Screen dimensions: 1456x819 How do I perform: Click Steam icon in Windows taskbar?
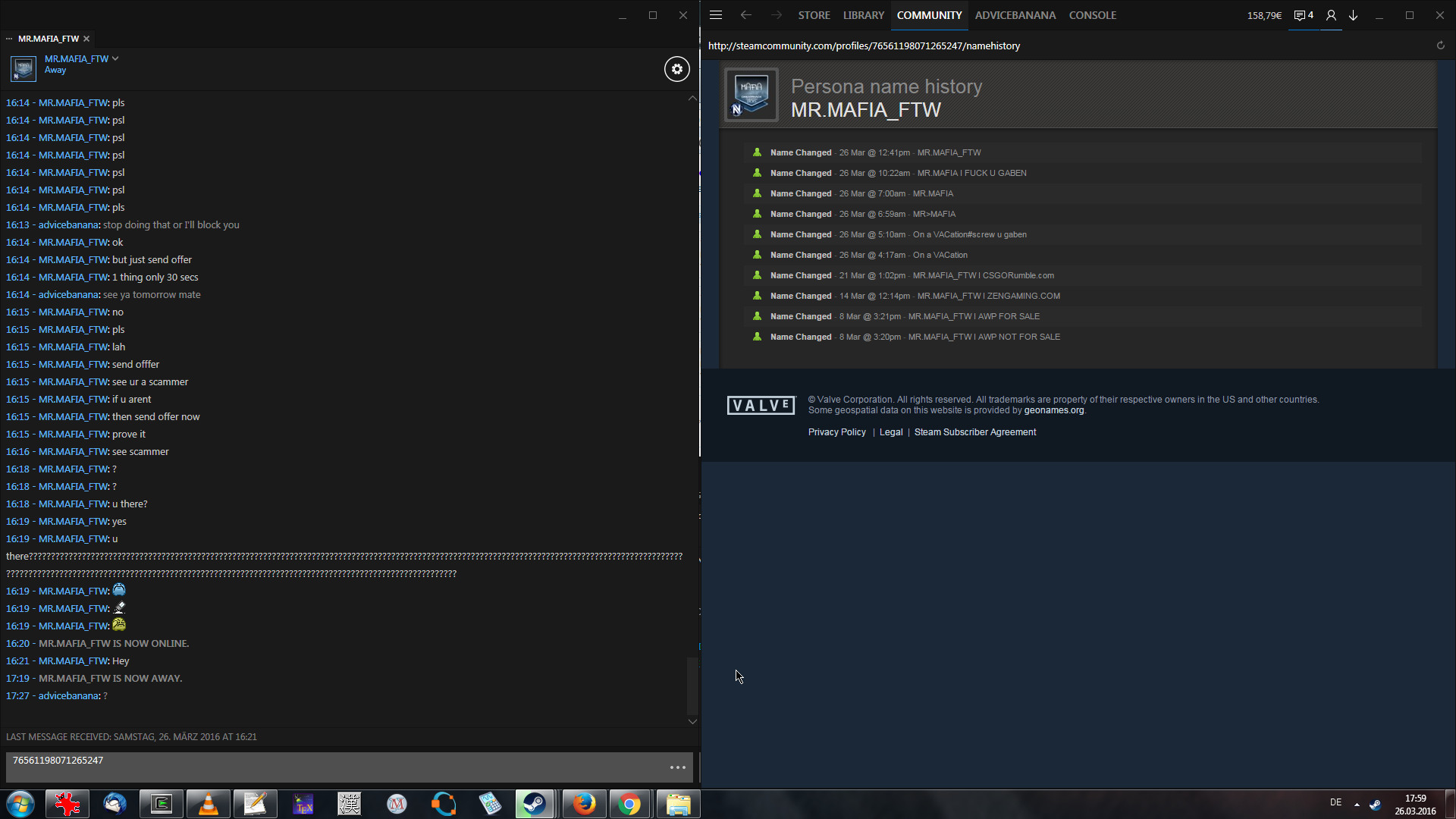(535, 804)
